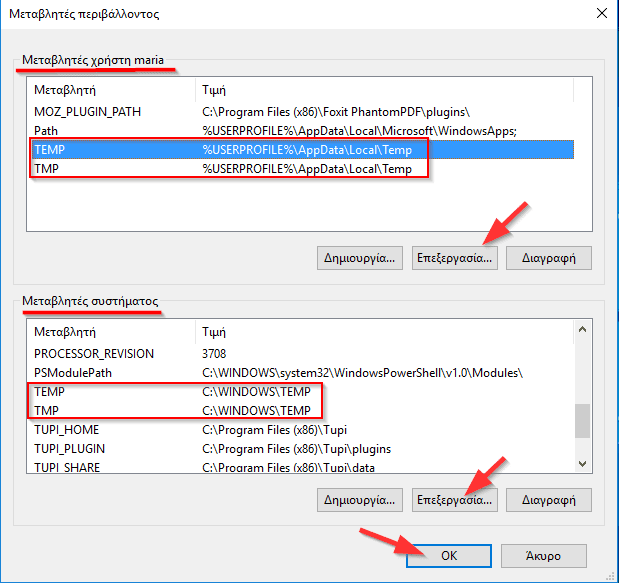Image resolution: width=619 pixels, height=583 pixels.
Task: Click Δημιουργία button under system variables
Action: [x=360, y=500]
